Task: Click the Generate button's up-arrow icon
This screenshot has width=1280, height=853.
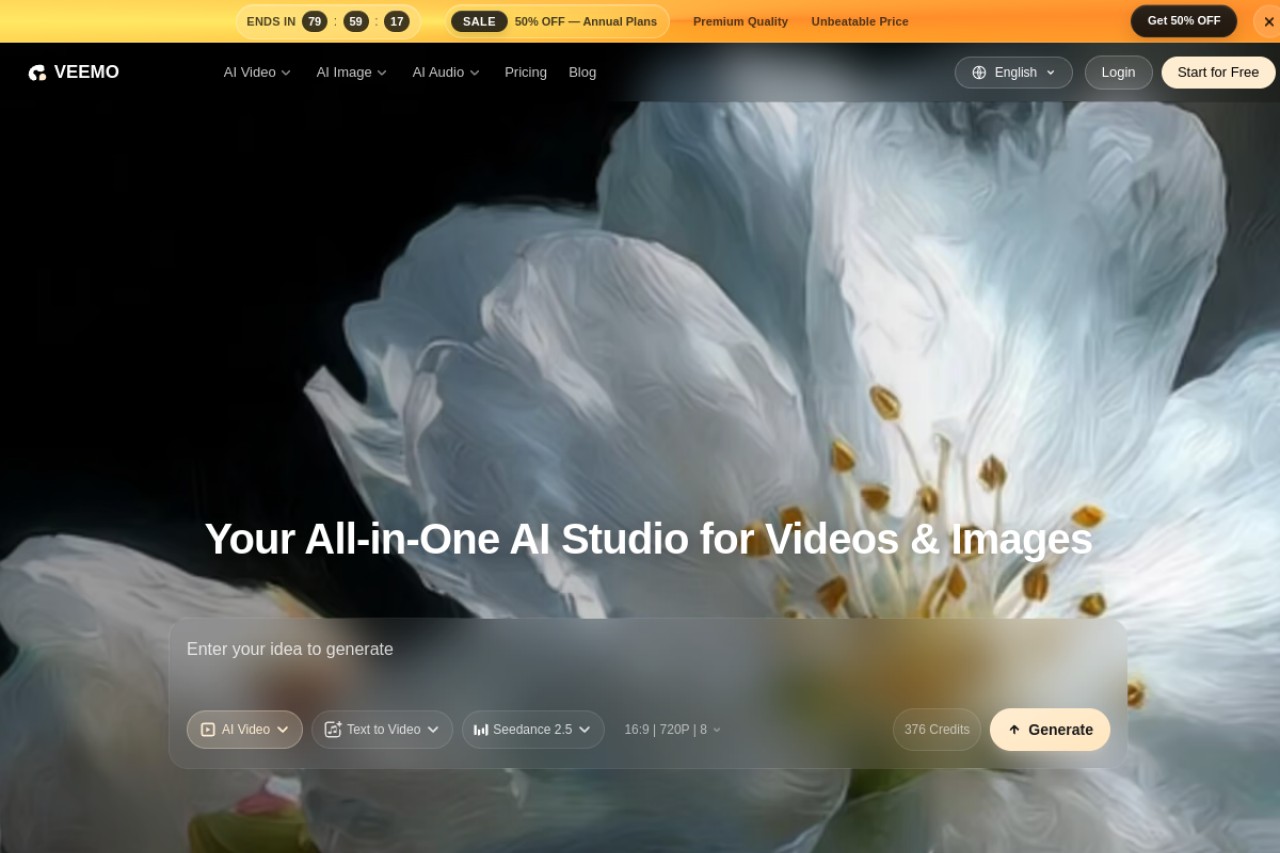Action: (1014, 730)
